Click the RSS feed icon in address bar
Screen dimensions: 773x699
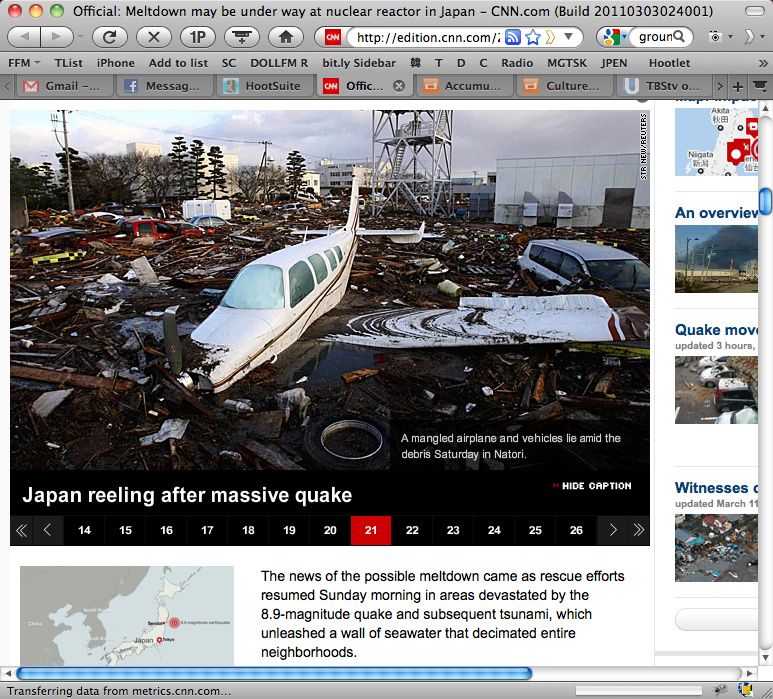pyautogui.click(x=513, y=37)
